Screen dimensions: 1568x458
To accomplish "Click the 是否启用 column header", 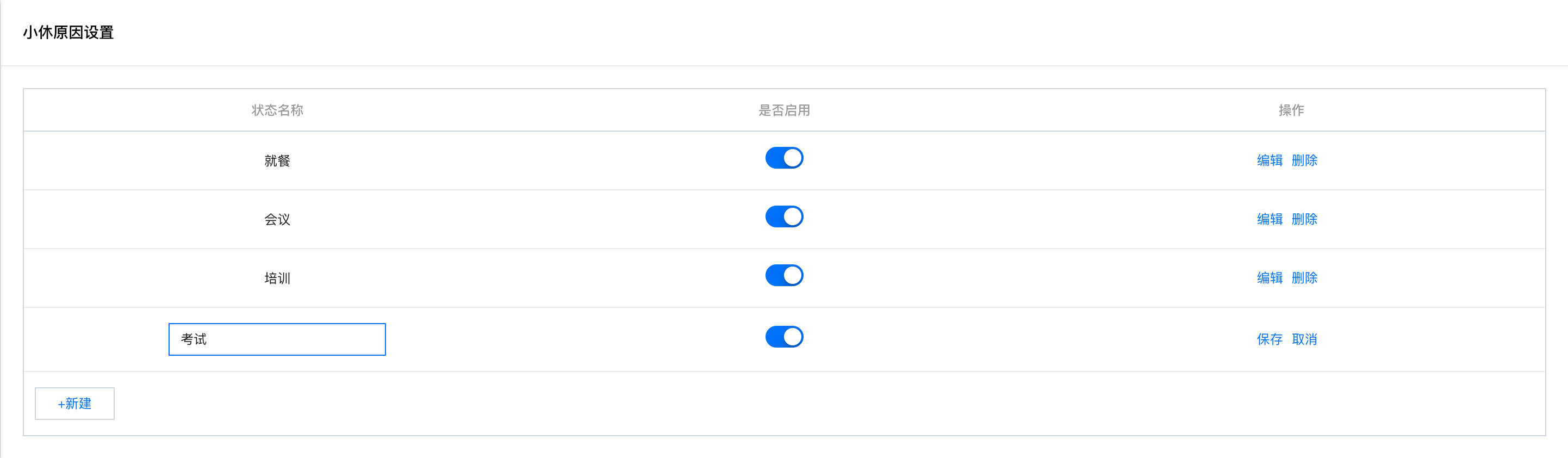I will point(784,110).
